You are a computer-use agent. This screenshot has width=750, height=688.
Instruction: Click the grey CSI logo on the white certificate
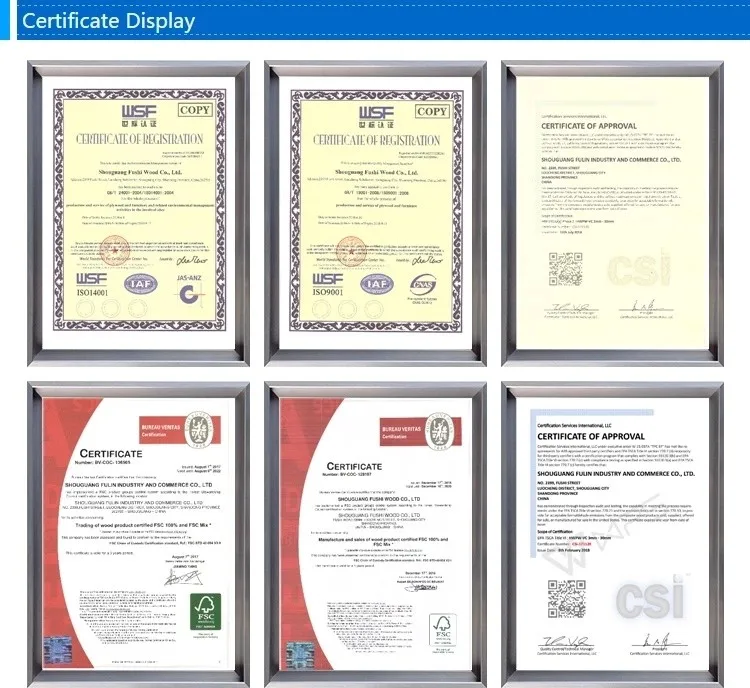coord(651,598)
